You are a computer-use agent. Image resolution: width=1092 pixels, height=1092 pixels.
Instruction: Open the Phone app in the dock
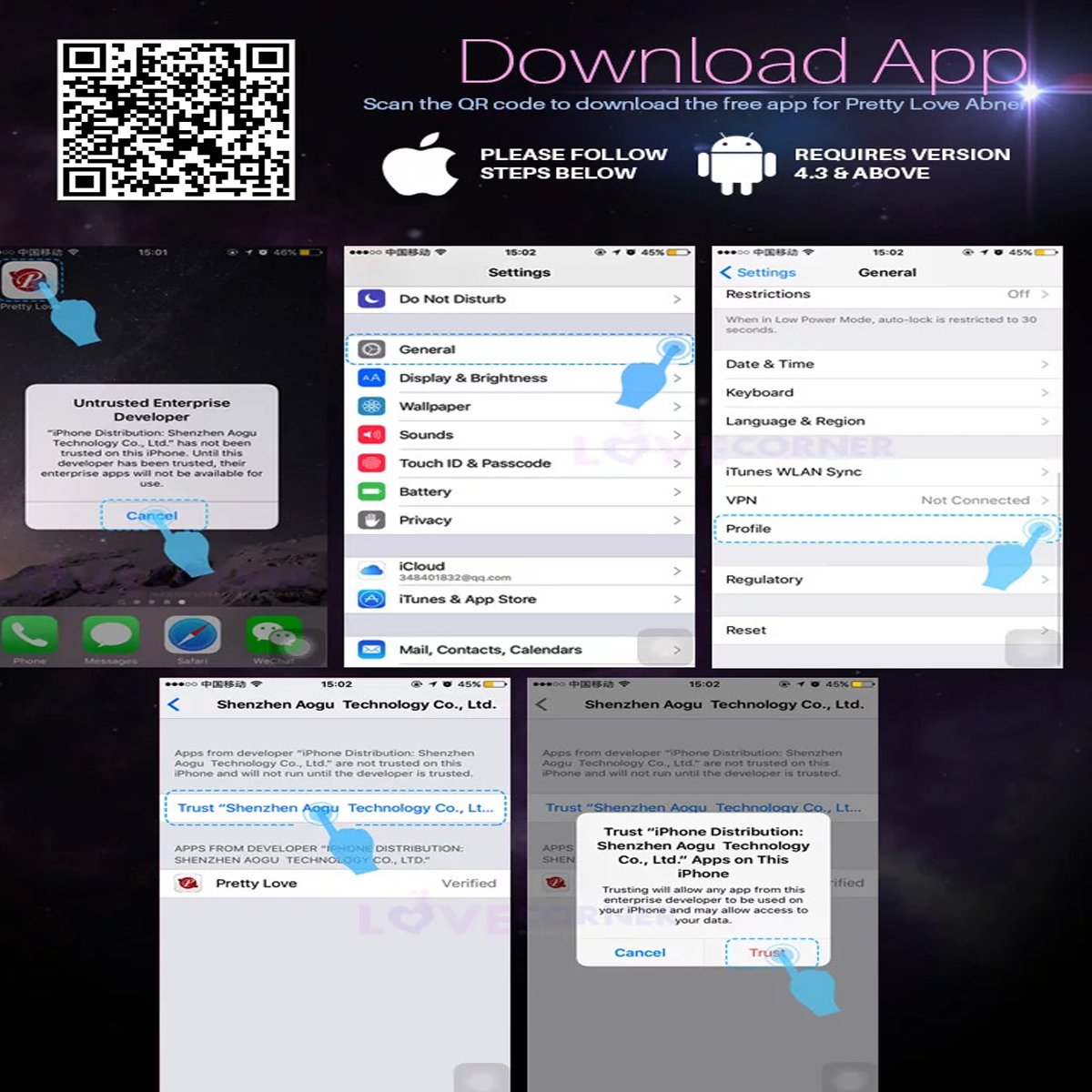point(30,634)
